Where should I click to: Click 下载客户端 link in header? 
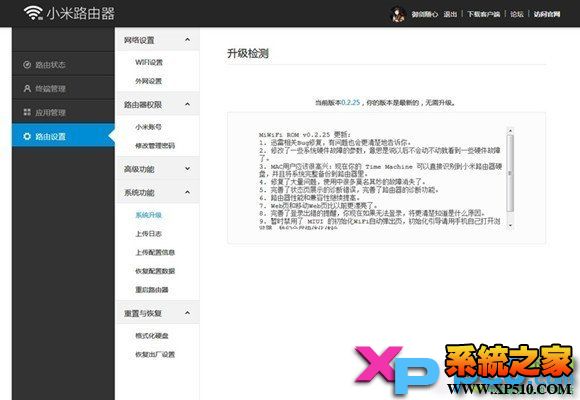483,14
